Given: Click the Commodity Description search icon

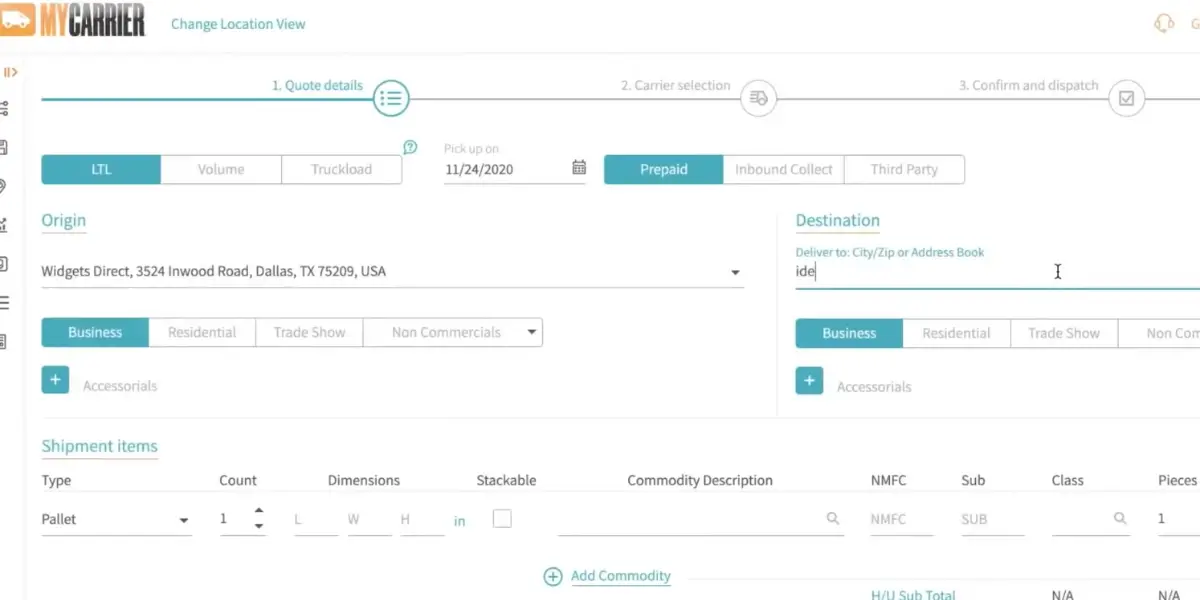Looking at the screenshot, I should [832, 519].
